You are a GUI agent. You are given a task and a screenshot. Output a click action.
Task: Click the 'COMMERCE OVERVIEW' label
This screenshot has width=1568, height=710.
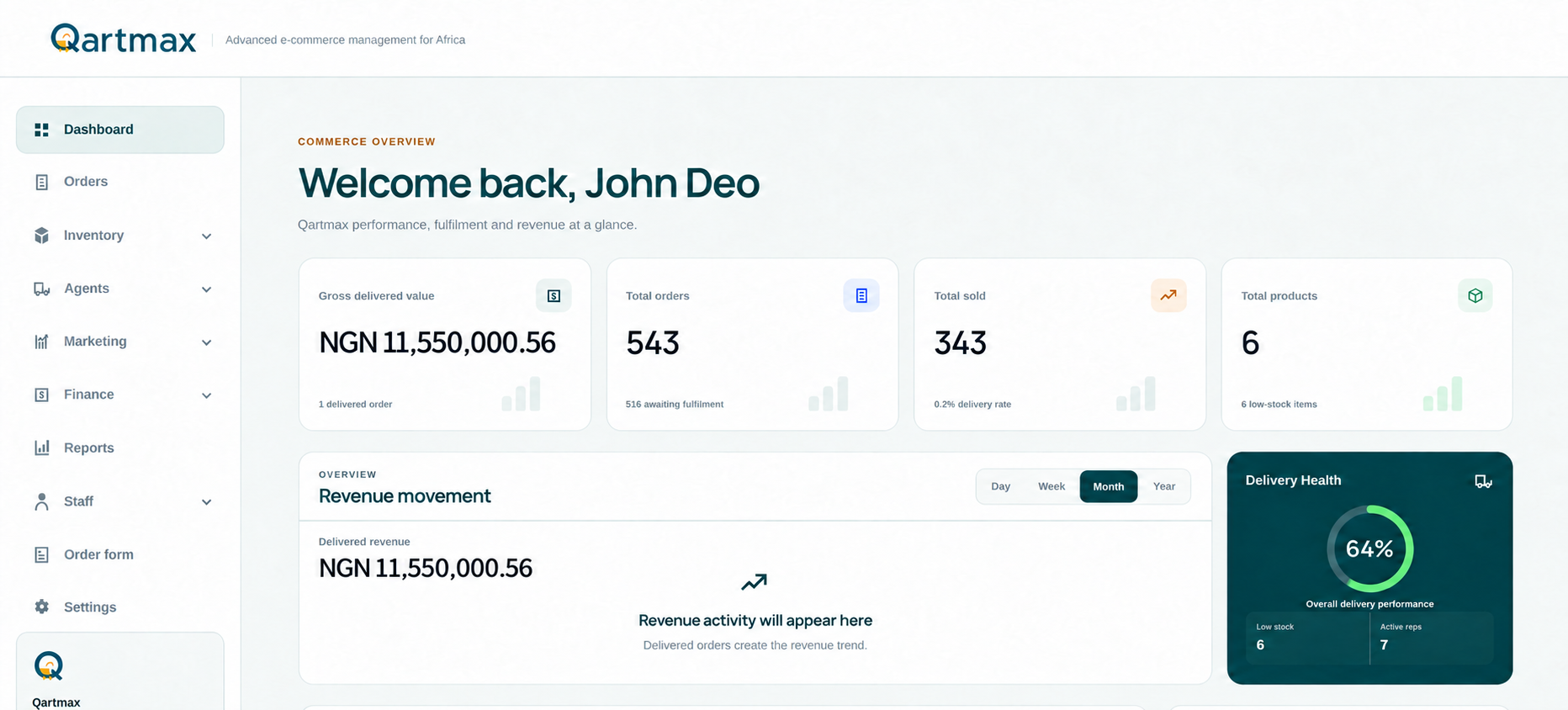click(367, 141)
